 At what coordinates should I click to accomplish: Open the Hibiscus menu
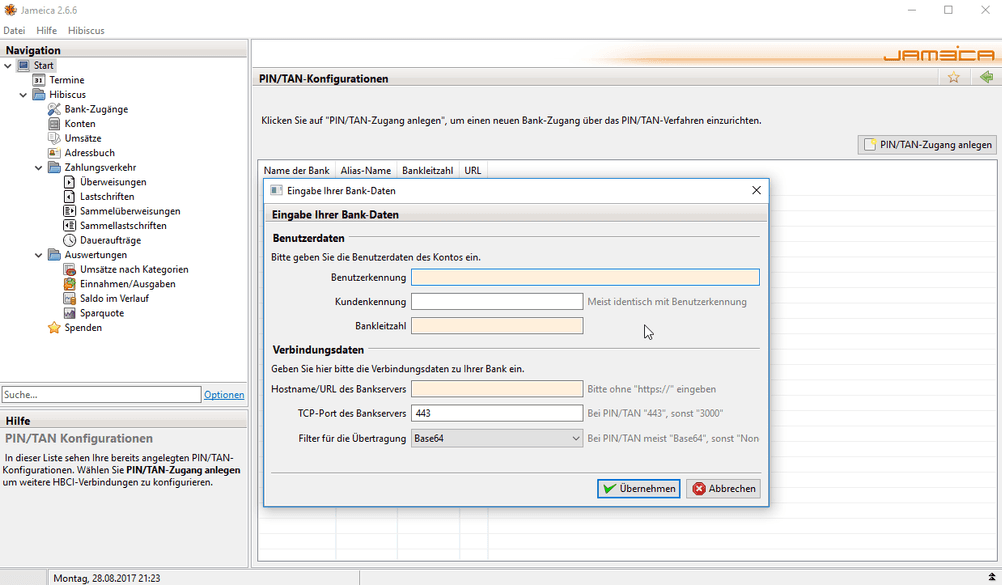tap(86, 30)
